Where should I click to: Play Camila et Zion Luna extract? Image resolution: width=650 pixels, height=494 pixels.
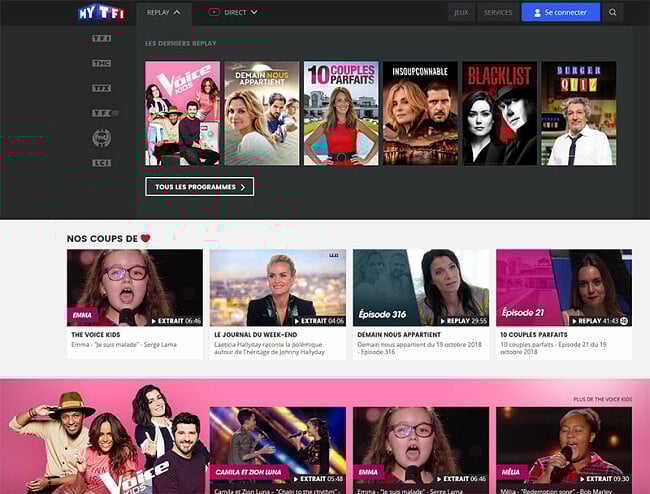[x=278, y=446]
